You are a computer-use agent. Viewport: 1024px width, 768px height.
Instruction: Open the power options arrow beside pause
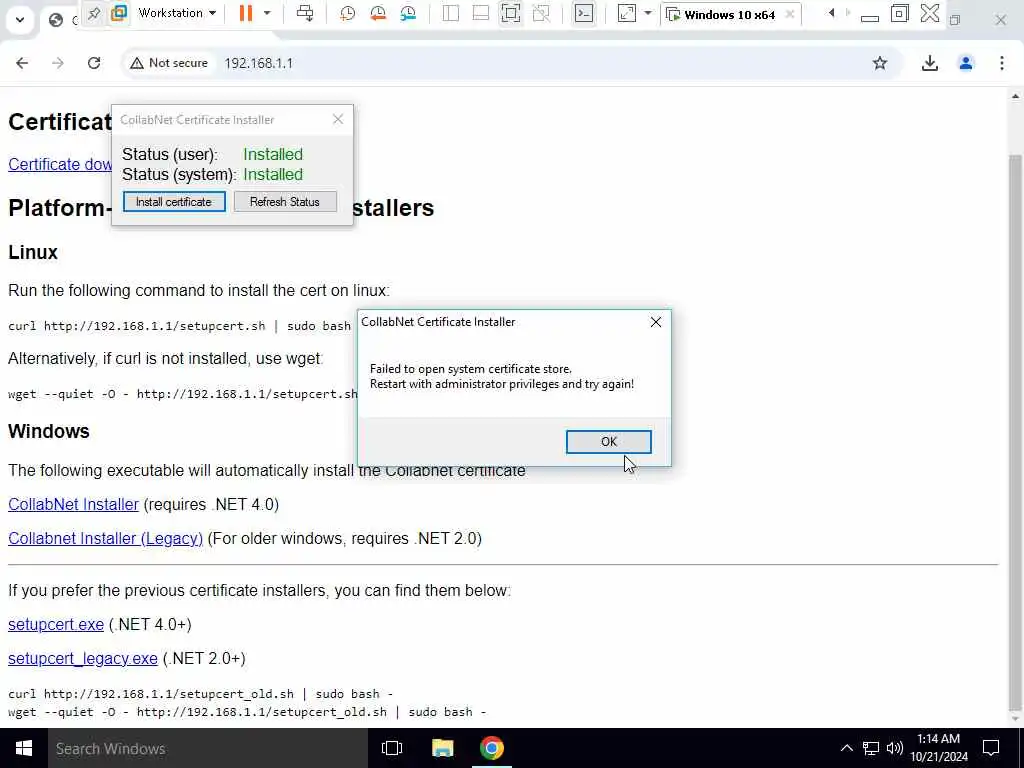[266, 13]
